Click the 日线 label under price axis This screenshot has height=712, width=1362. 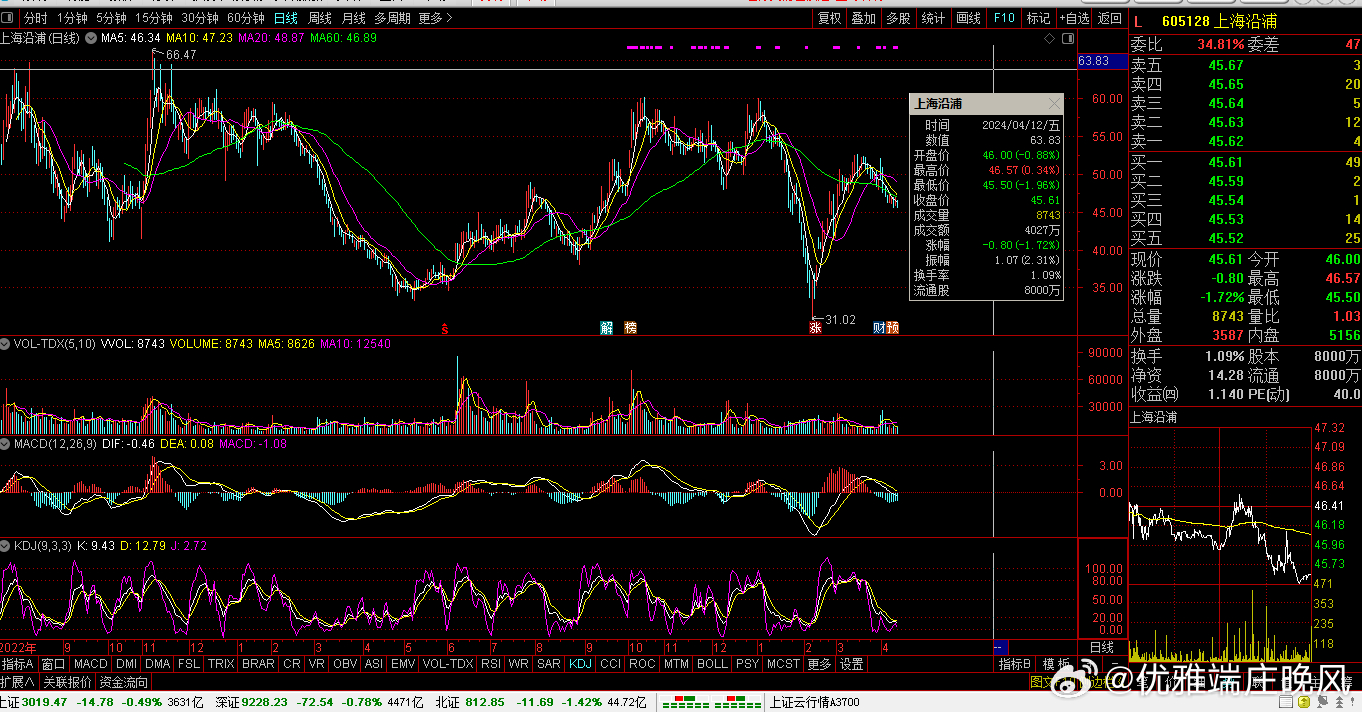tap(1101, 647)
